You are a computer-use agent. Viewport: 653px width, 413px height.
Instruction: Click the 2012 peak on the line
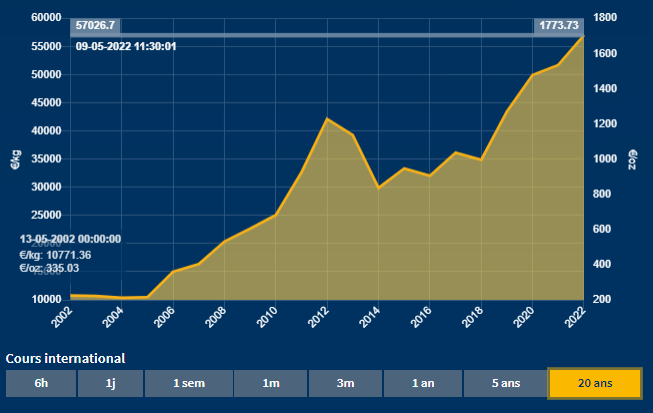pyautogui.click(x=327, y=118)
